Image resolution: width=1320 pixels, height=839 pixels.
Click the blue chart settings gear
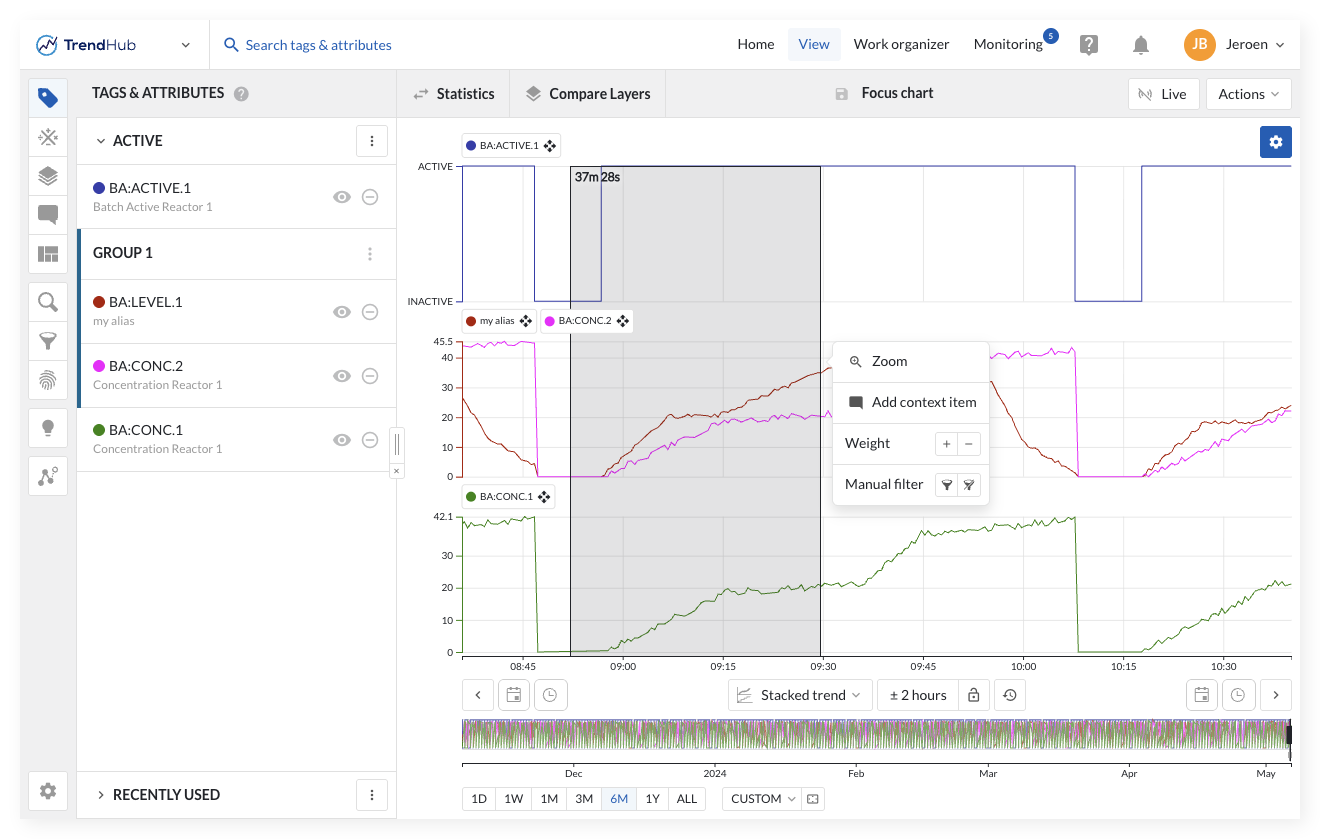(x=1275, y=142)
